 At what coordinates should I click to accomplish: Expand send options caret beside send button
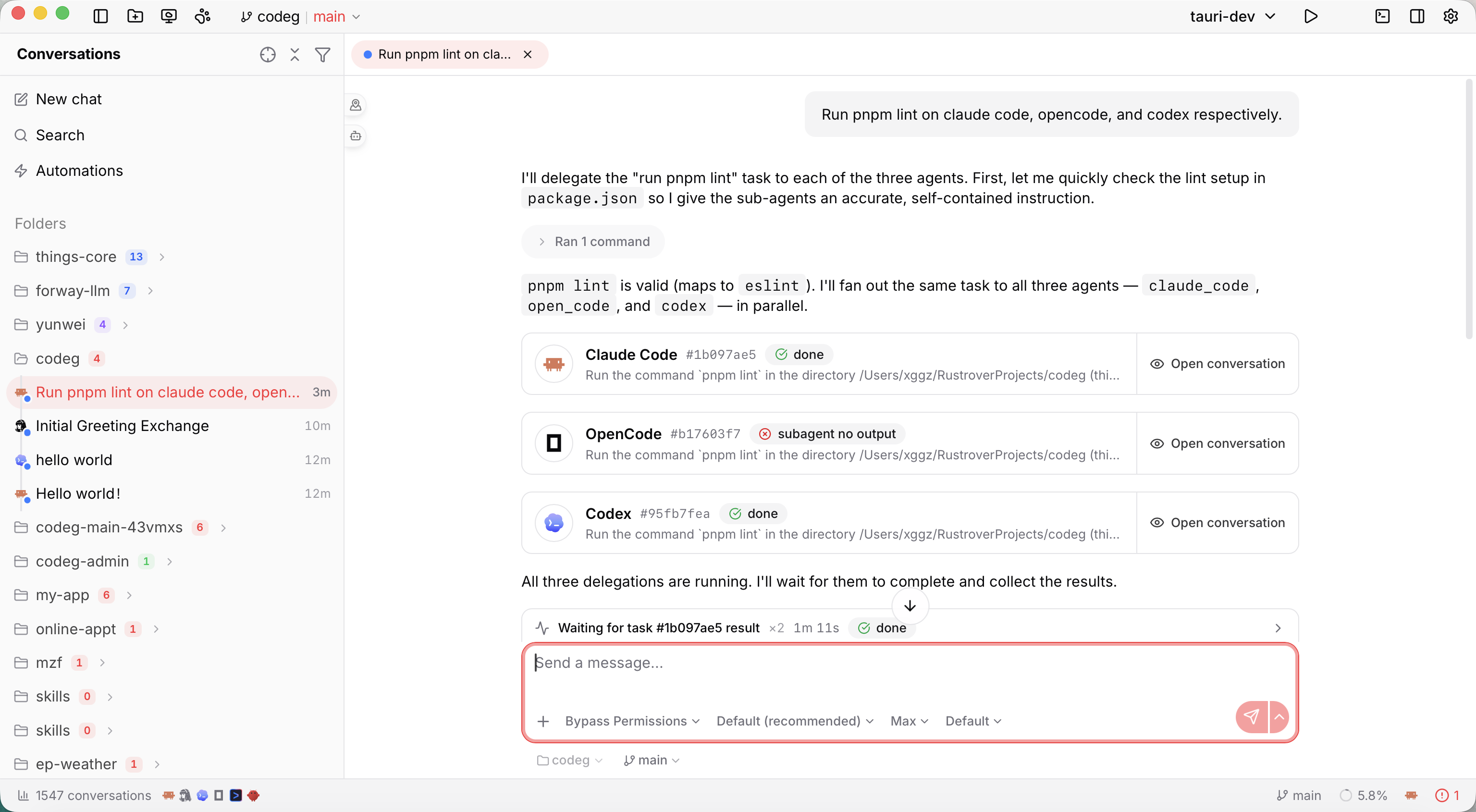1279,717
